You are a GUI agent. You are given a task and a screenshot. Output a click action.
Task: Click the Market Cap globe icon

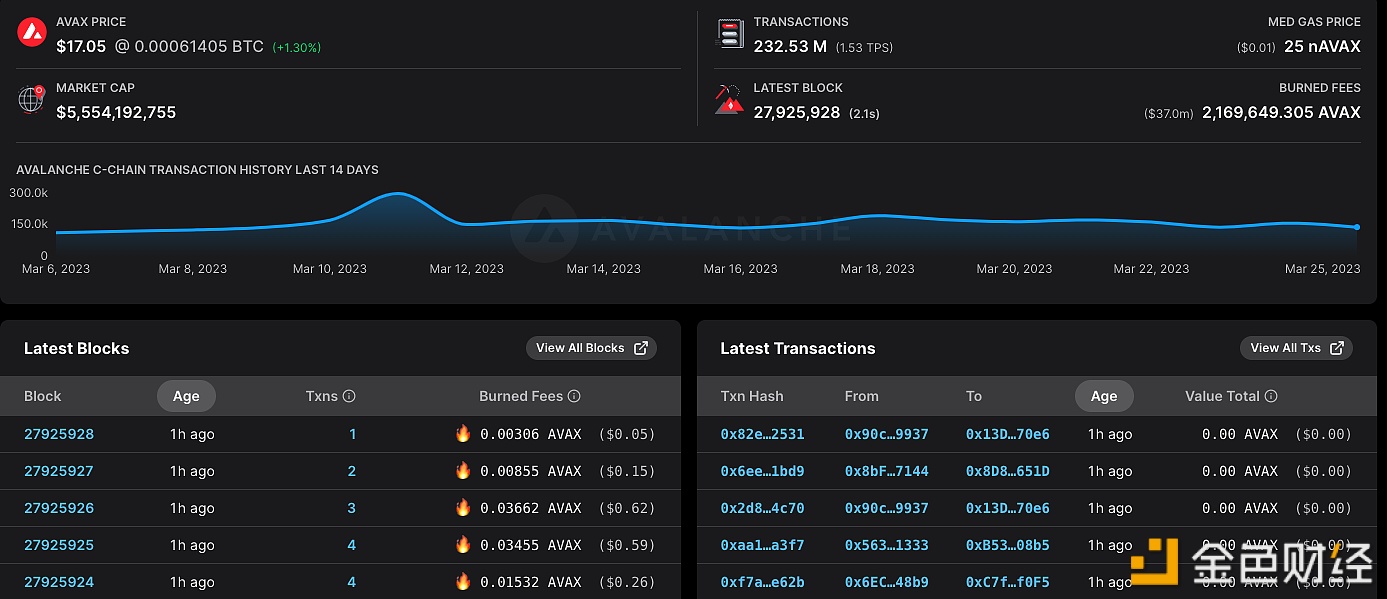(32, 99)
